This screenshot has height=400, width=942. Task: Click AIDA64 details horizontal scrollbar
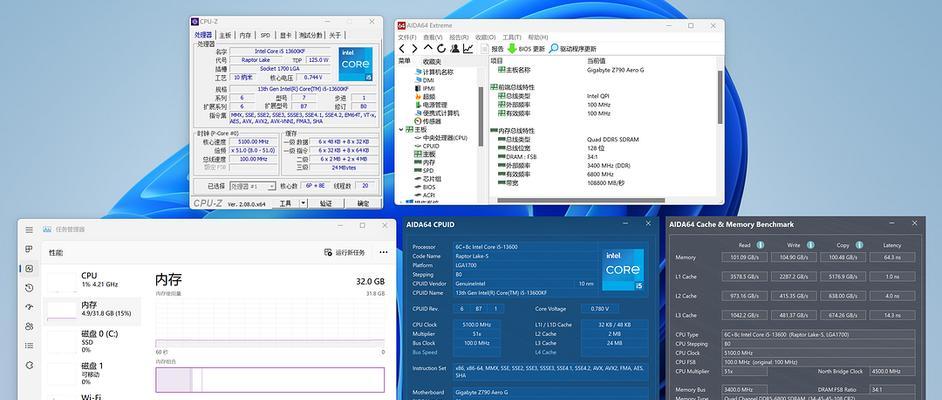coord(582,200)
